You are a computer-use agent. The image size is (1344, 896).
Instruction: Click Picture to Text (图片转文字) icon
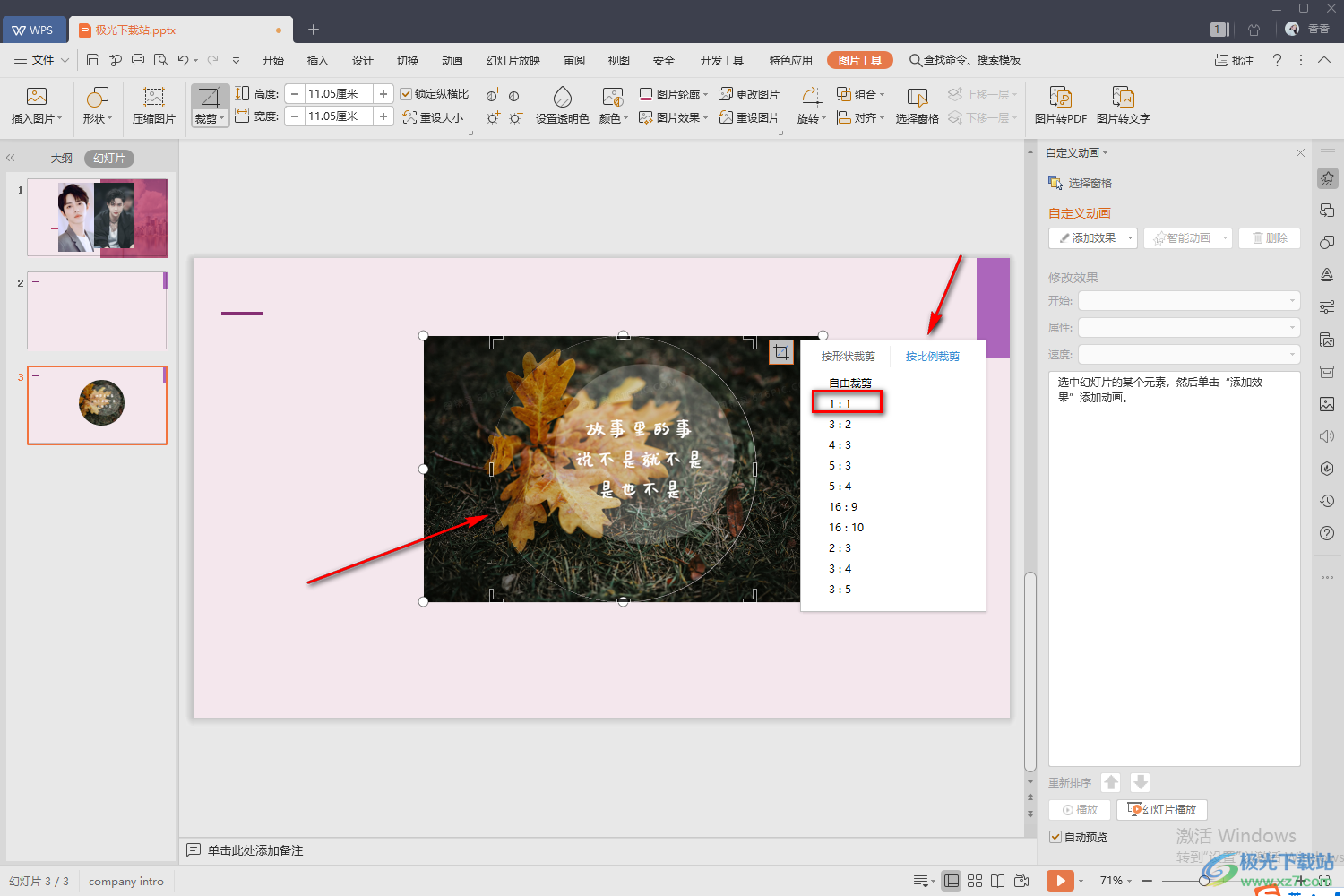1124,106
